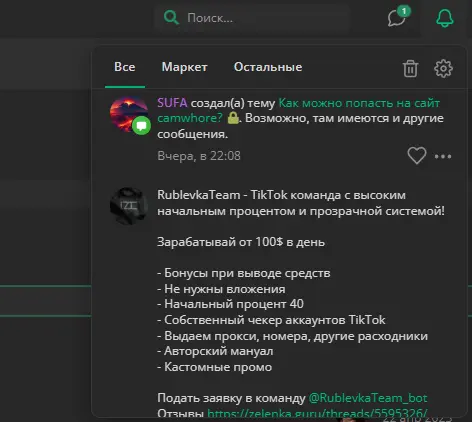The height and width of the screenshot is (422, 472).
Task: Switch to the Остальные tab
Action: [268, 67]
